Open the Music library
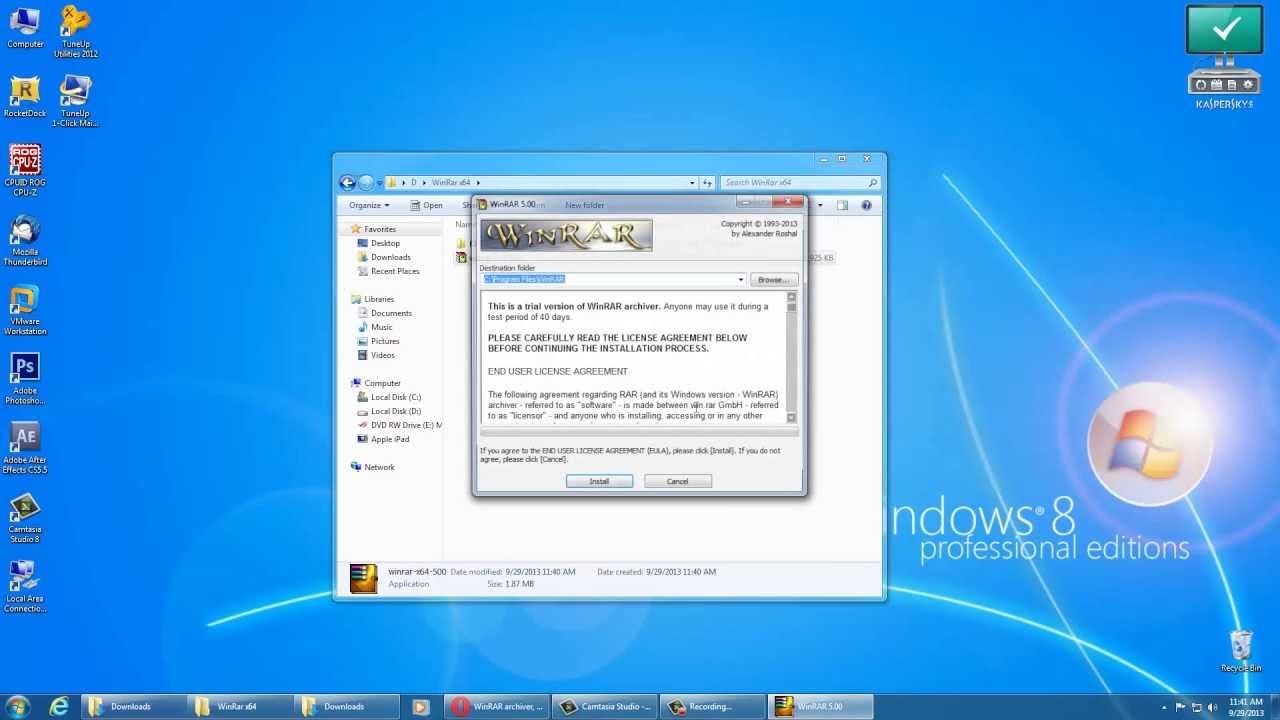The height and width of the screenshot is (720, 1280). pos(381,327)
